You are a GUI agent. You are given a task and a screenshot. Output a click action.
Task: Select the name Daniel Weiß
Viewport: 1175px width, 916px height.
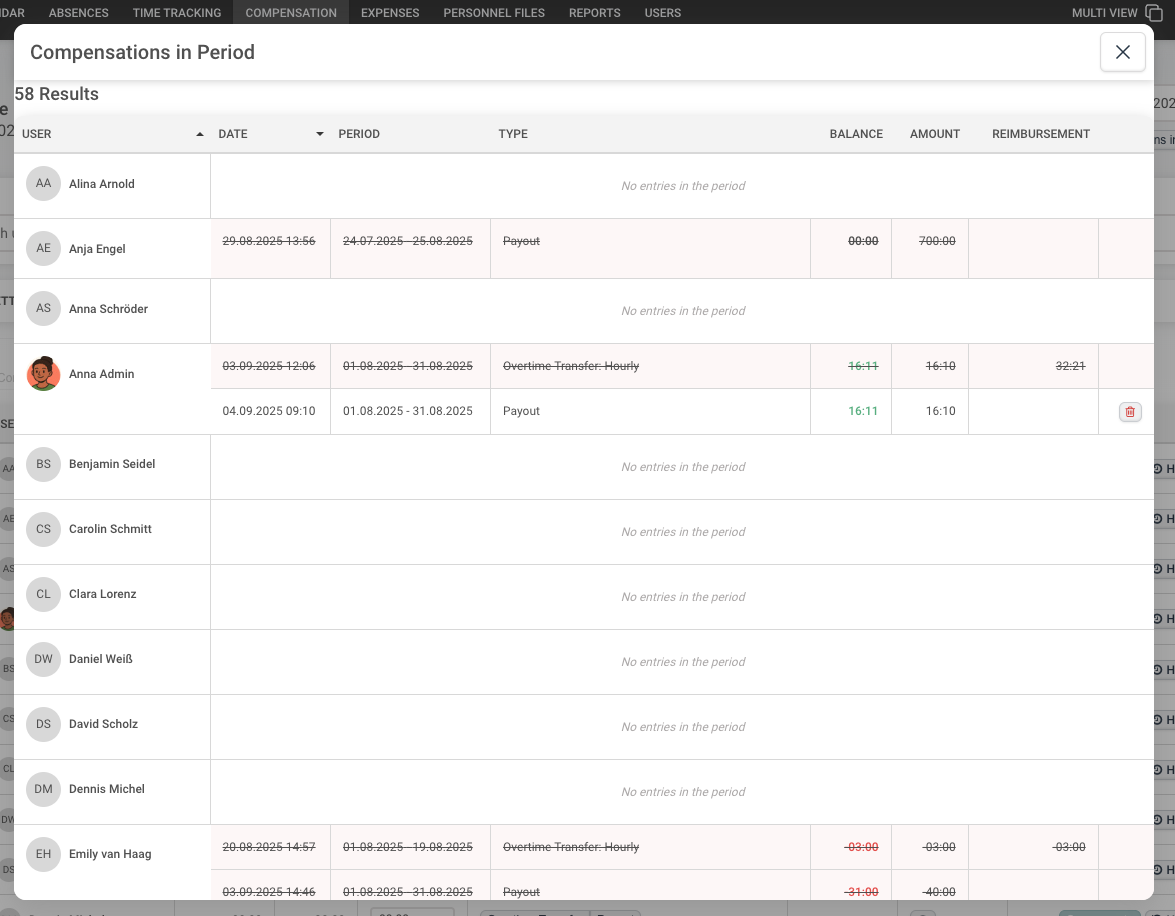100,659
